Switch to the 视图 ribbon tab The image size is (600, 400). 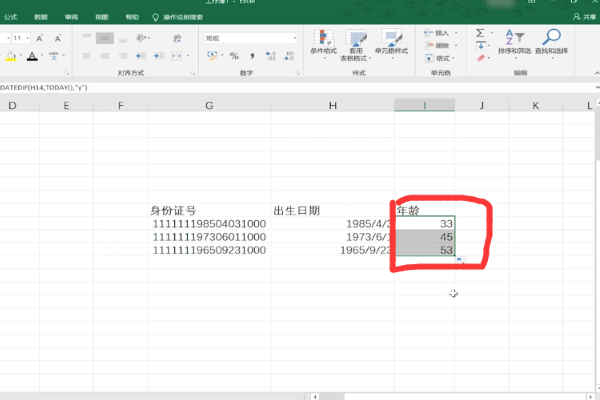tap(102, 17)
